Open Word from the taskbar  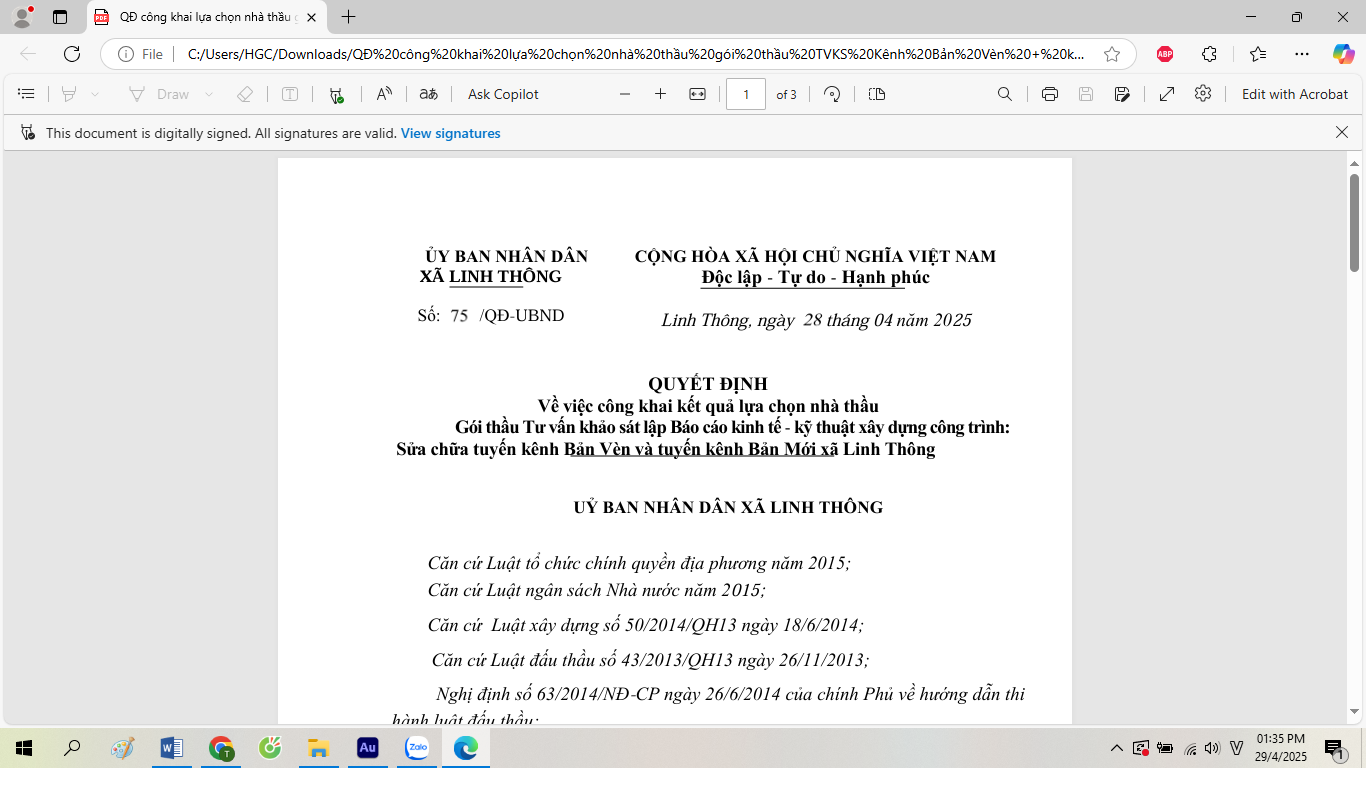(171, 748)
